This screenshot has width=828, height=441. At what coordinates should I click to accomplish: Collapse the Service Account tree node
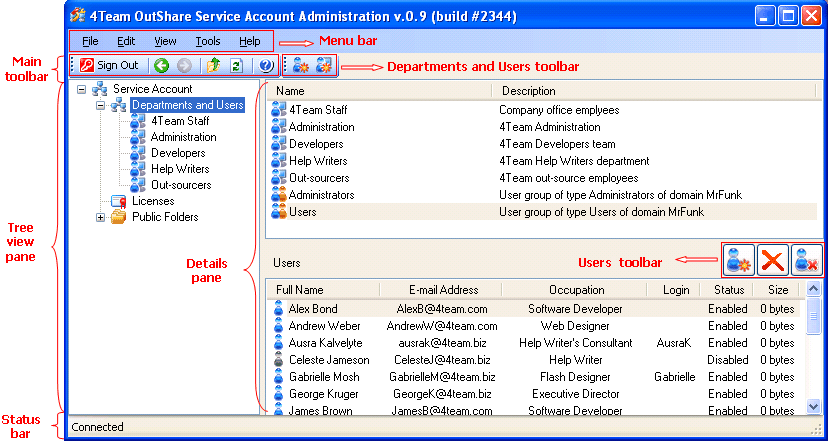(x=81, y=89)
